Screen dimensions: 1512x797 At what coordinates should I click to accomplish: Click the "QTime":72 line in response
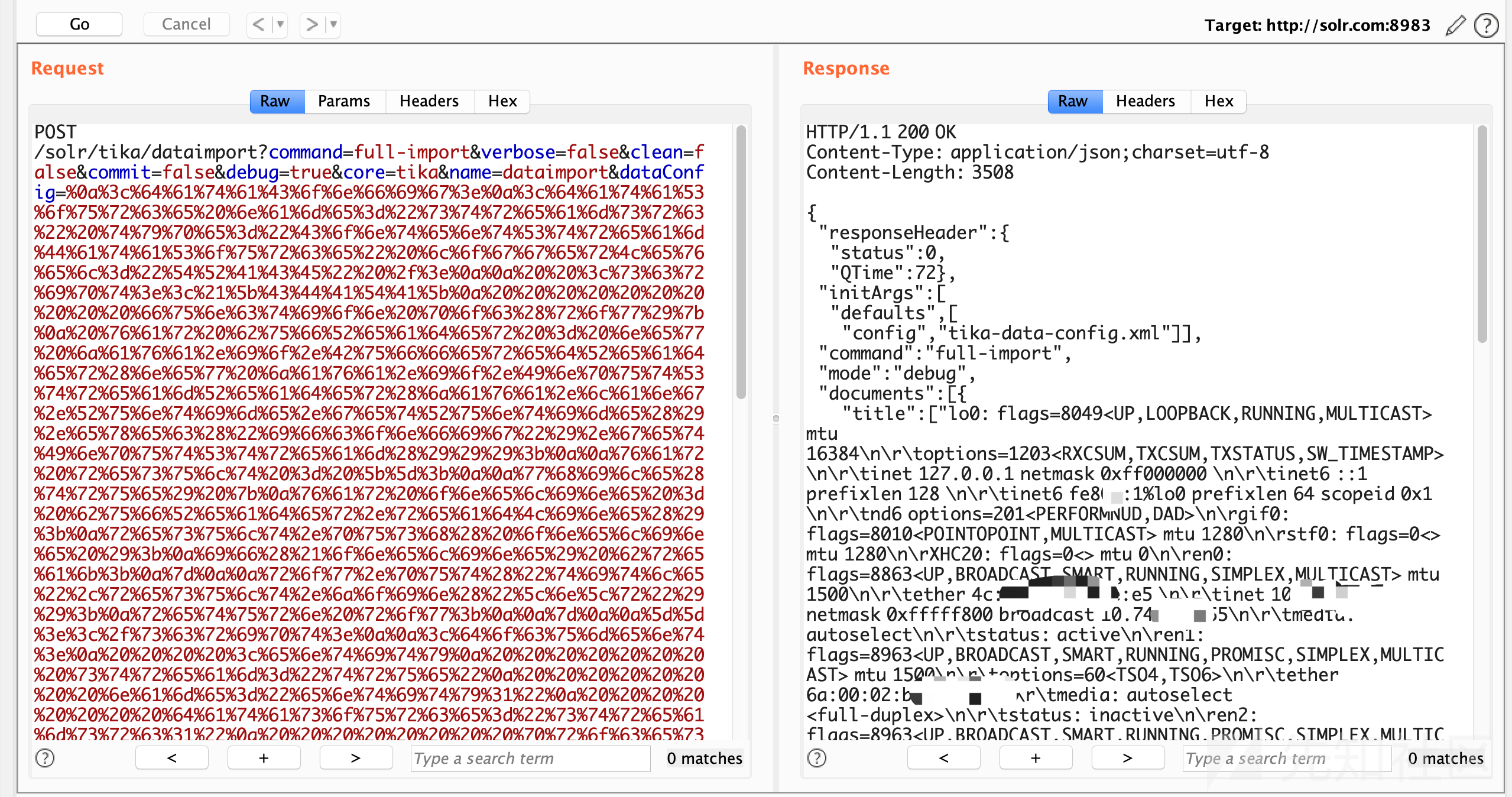893,273
